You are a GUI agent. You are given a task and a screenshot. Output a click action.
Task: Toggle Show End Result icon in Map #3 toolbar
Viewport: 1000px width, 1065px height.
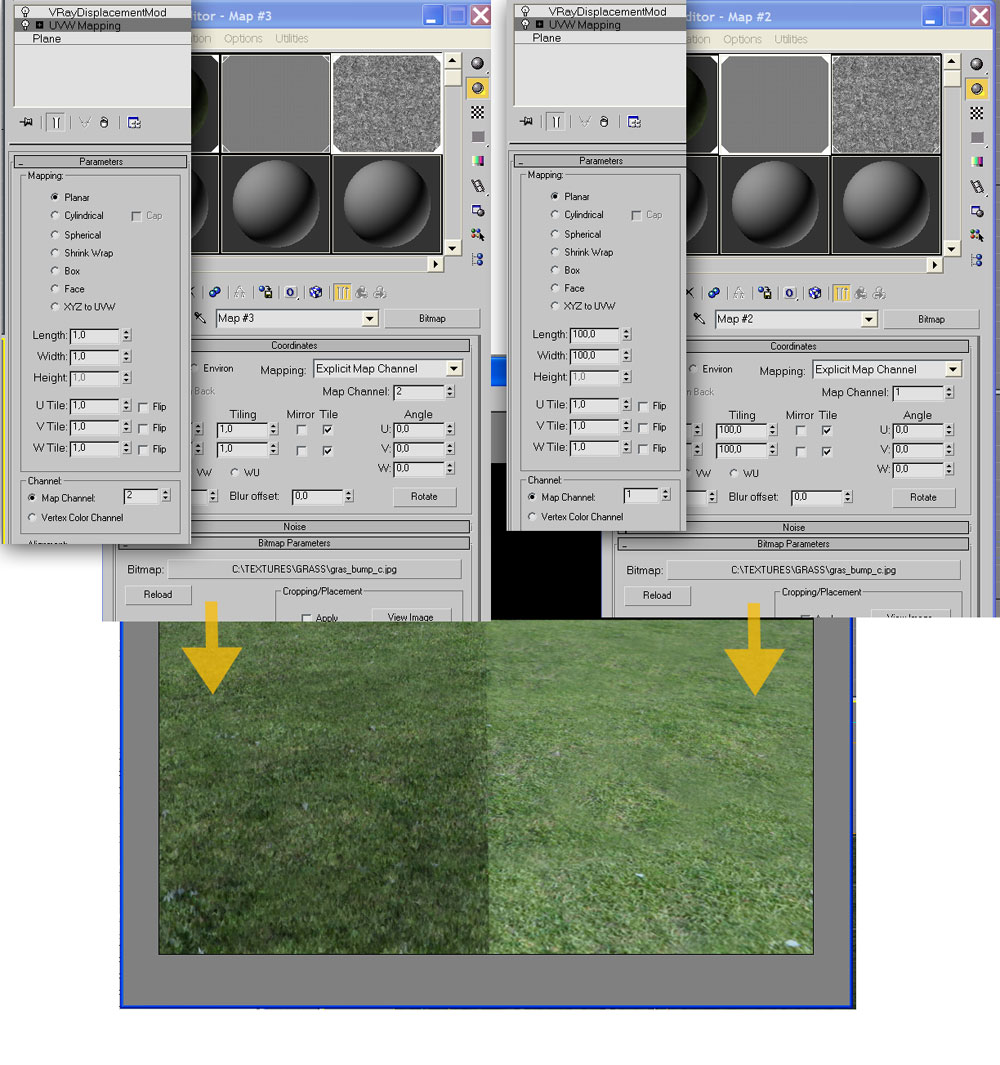pyautogui.click(x=342, y=292)
